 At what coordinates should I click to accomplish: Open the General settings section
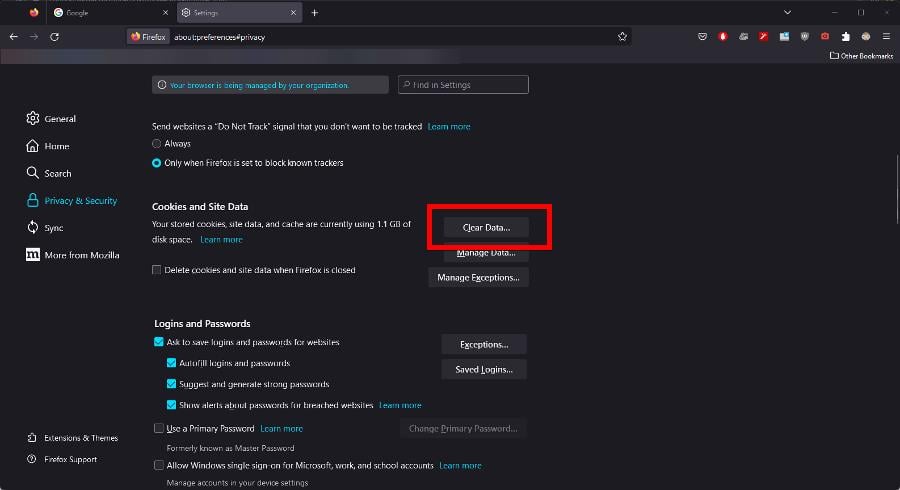click(x=60, y=119)
